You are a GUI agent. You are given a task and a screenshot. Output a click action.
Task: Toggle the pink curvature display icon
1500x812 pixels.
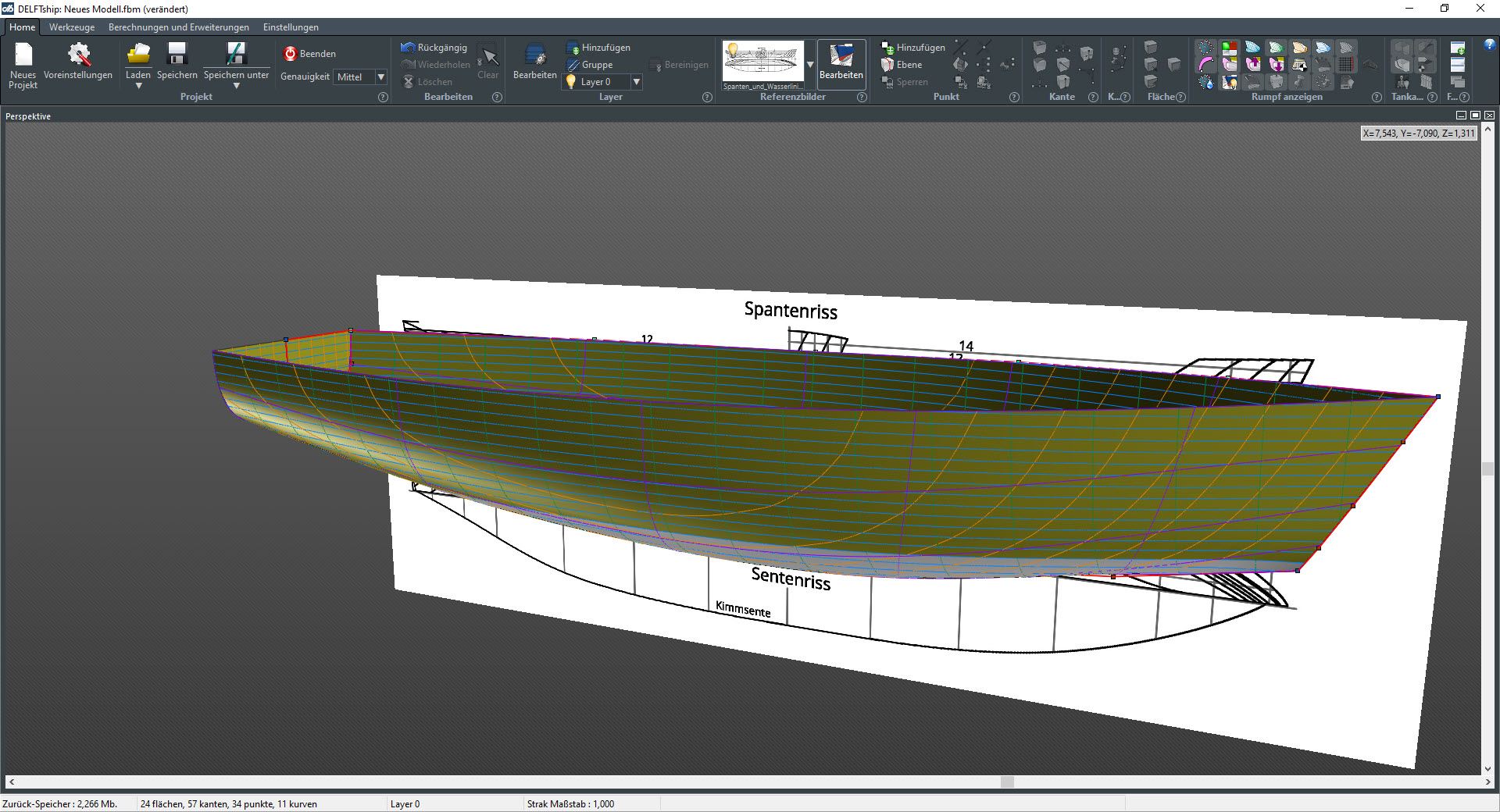[1206, 65]
